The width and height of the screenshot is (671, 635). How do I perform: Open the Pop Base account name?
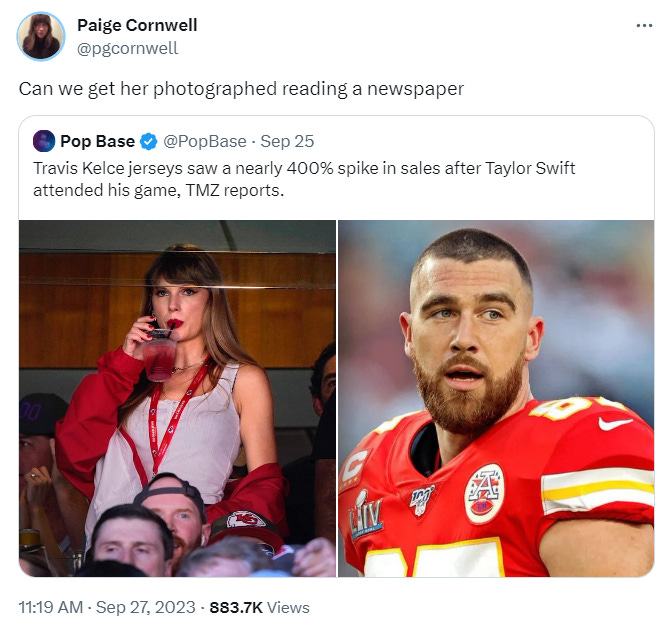pyautogui.click(x=98, y=141)
